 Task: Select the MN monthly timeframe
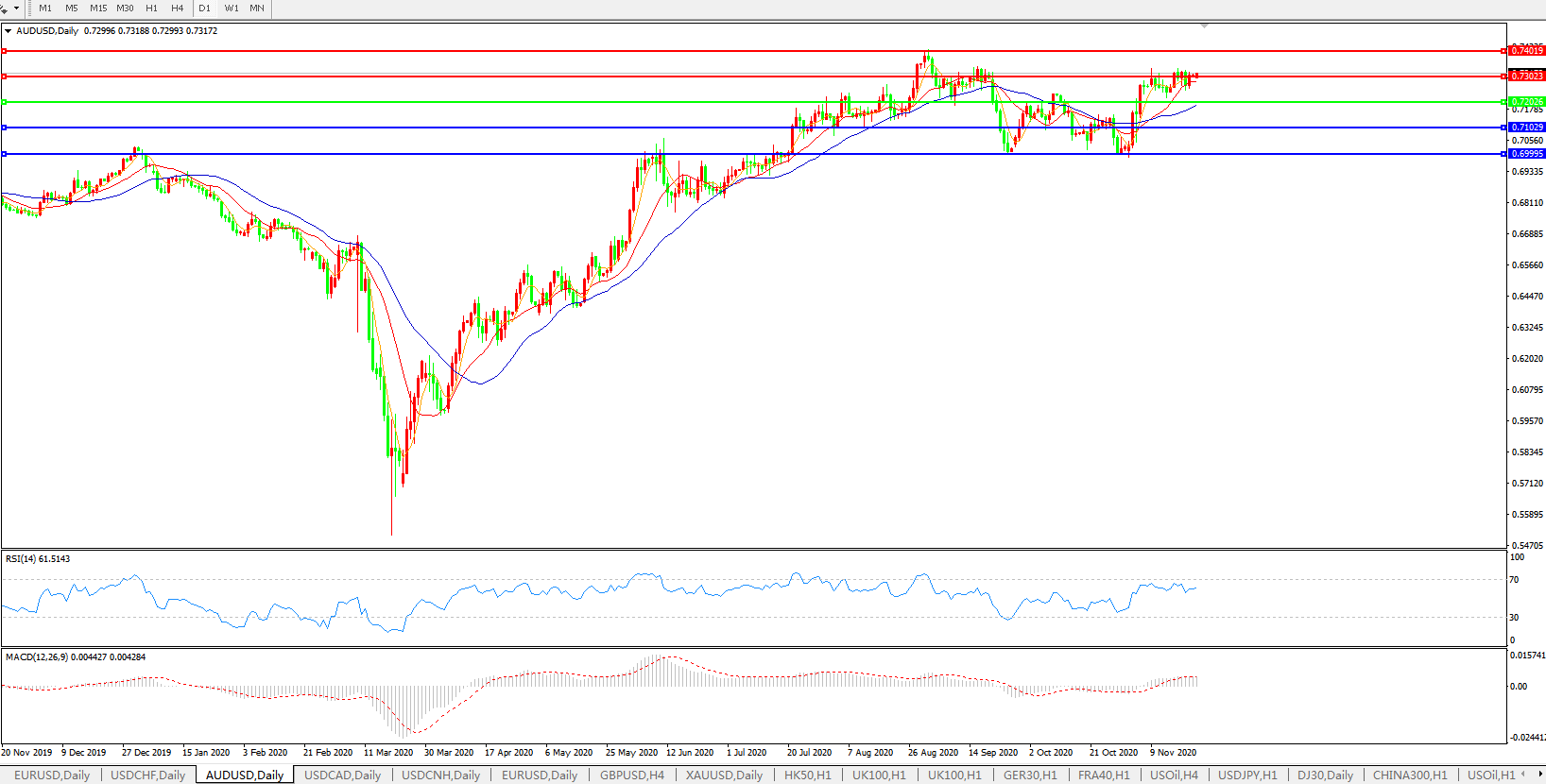click(x=257, y=9)
